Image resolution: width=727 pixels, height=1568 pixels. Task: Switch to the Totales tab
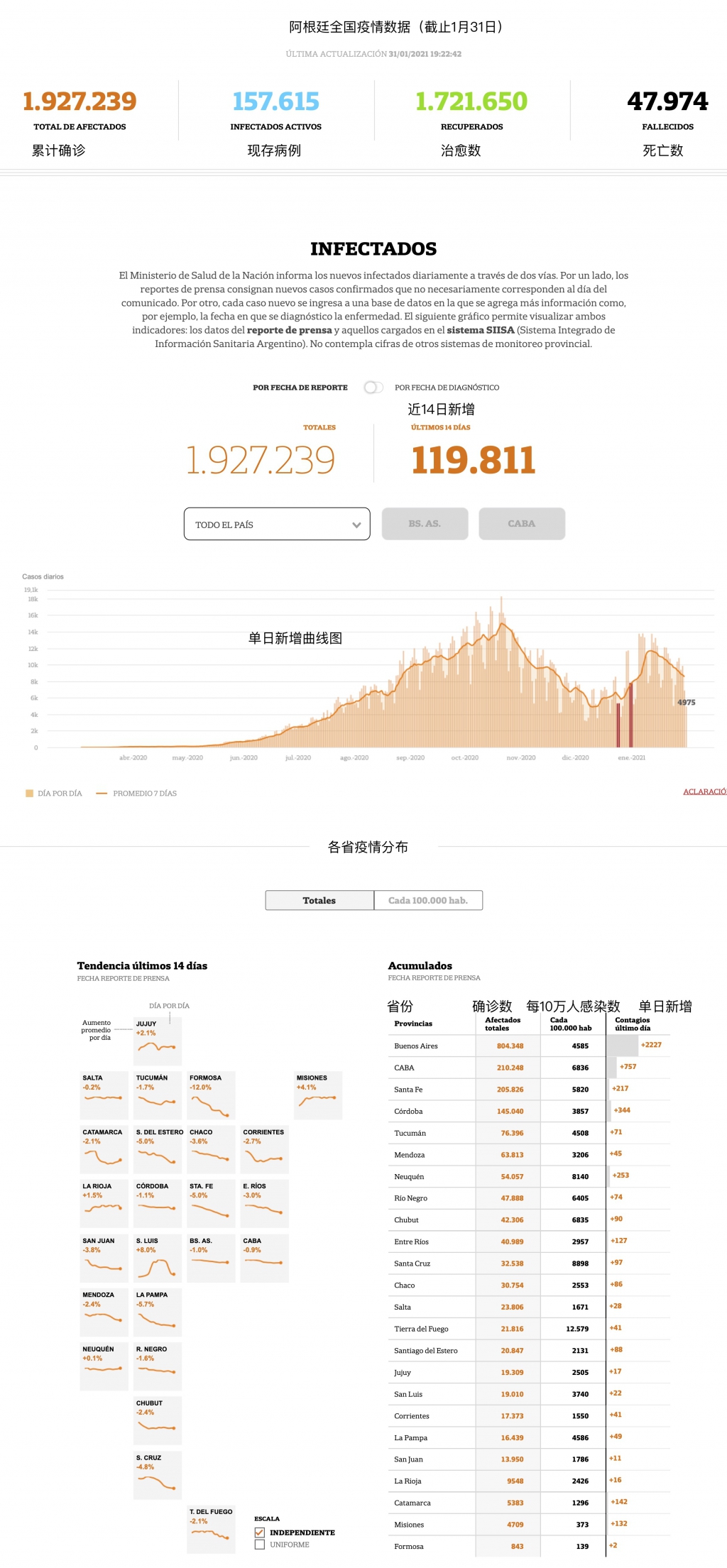(x=319, y=900)
